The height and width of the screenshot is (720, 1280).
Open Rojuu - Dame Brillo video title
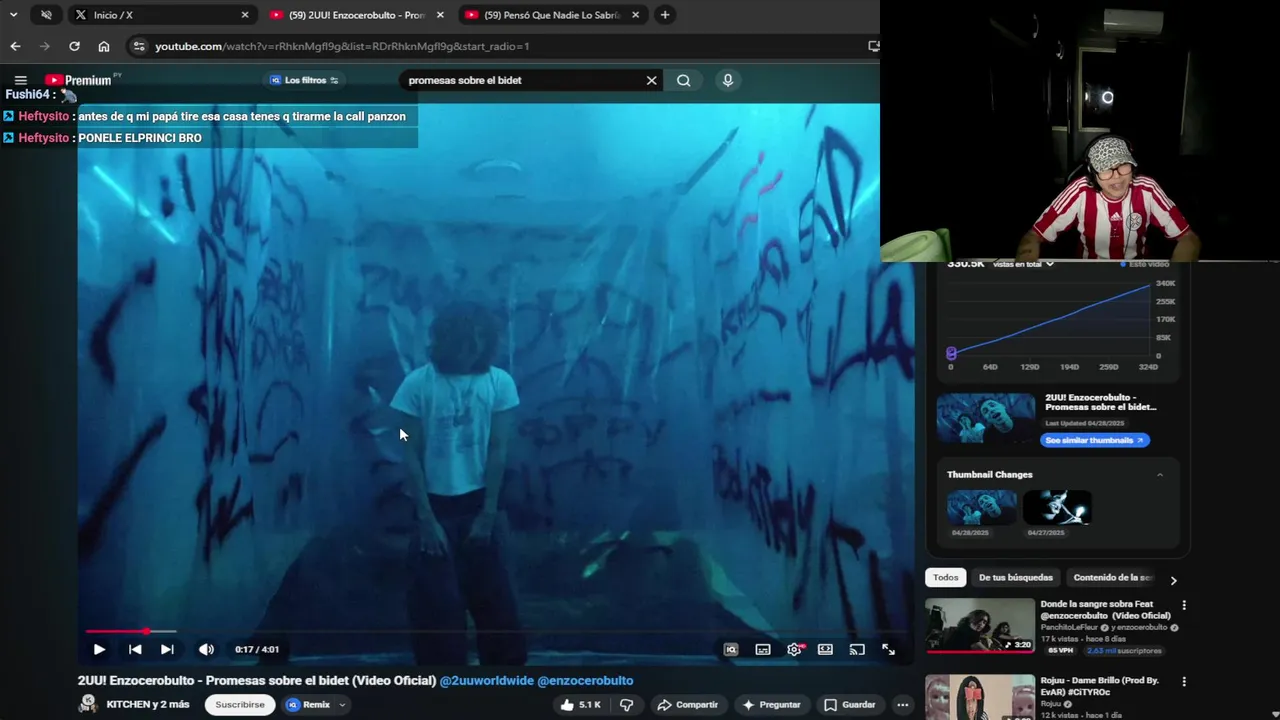(x=1099, y=685)
